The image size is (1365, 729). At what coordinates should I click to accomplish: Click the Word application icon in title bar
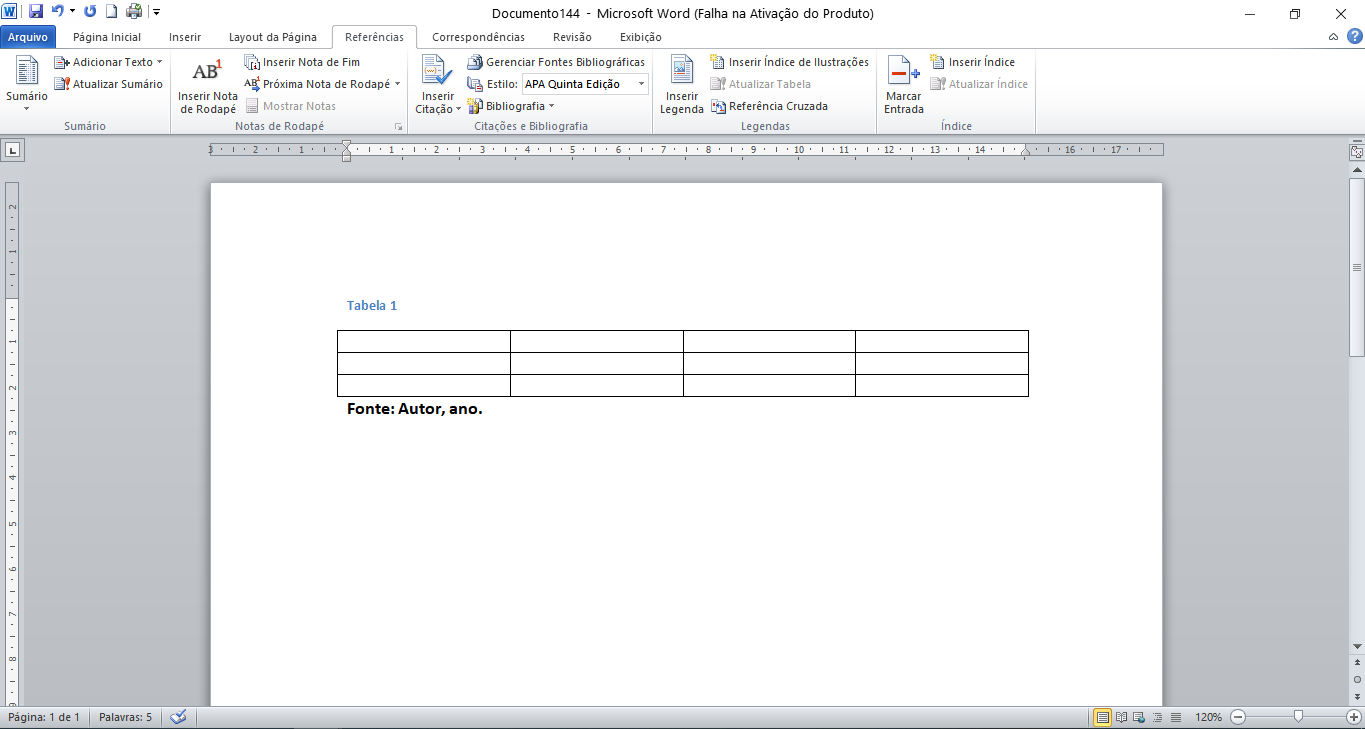(x=11, y=12)
